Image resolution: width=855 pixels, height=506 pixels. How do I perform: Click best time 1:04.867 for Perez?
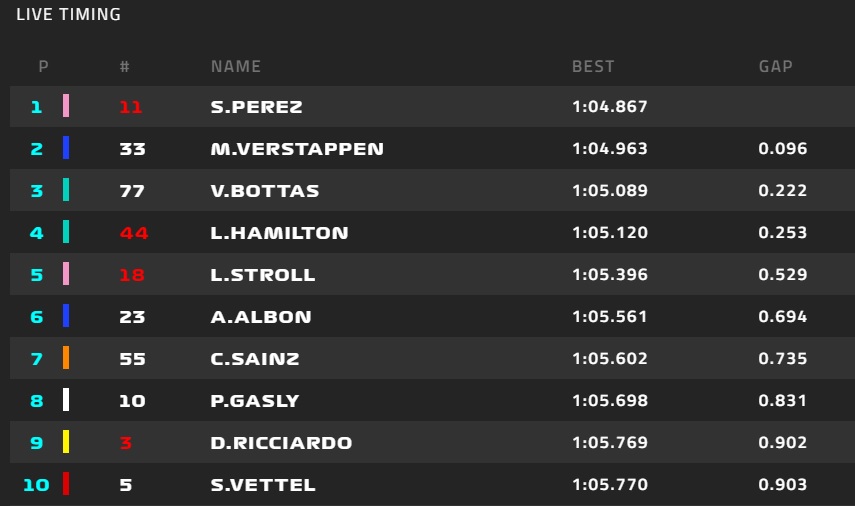(x=610, y=106)
